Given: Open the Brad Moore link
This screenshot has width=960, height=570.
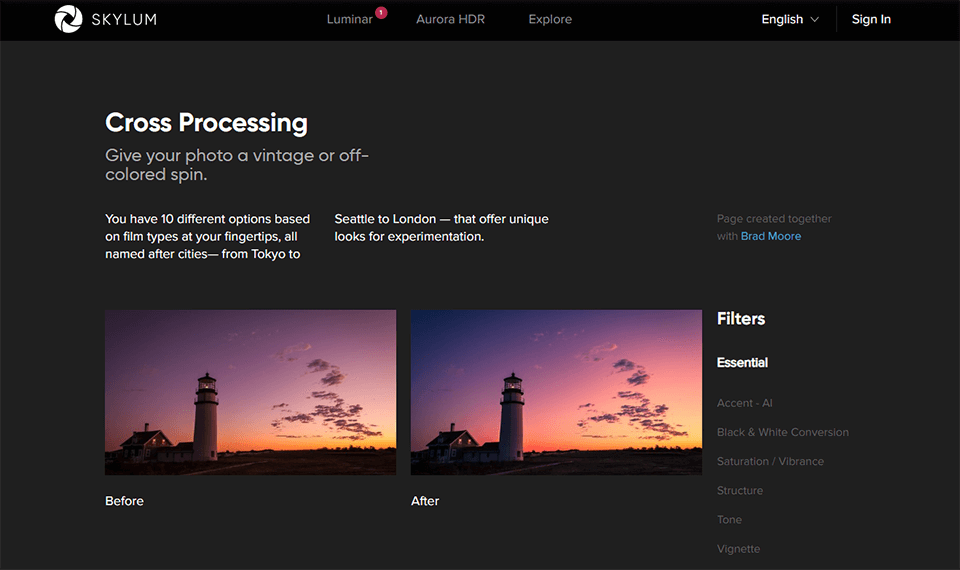Looking at the screenshot, I should pyautogui.click(x=771, y=236).
